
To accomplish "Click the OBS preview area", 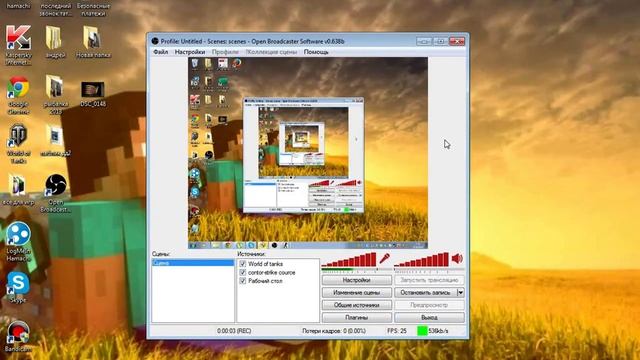I will tap(308, 153).
